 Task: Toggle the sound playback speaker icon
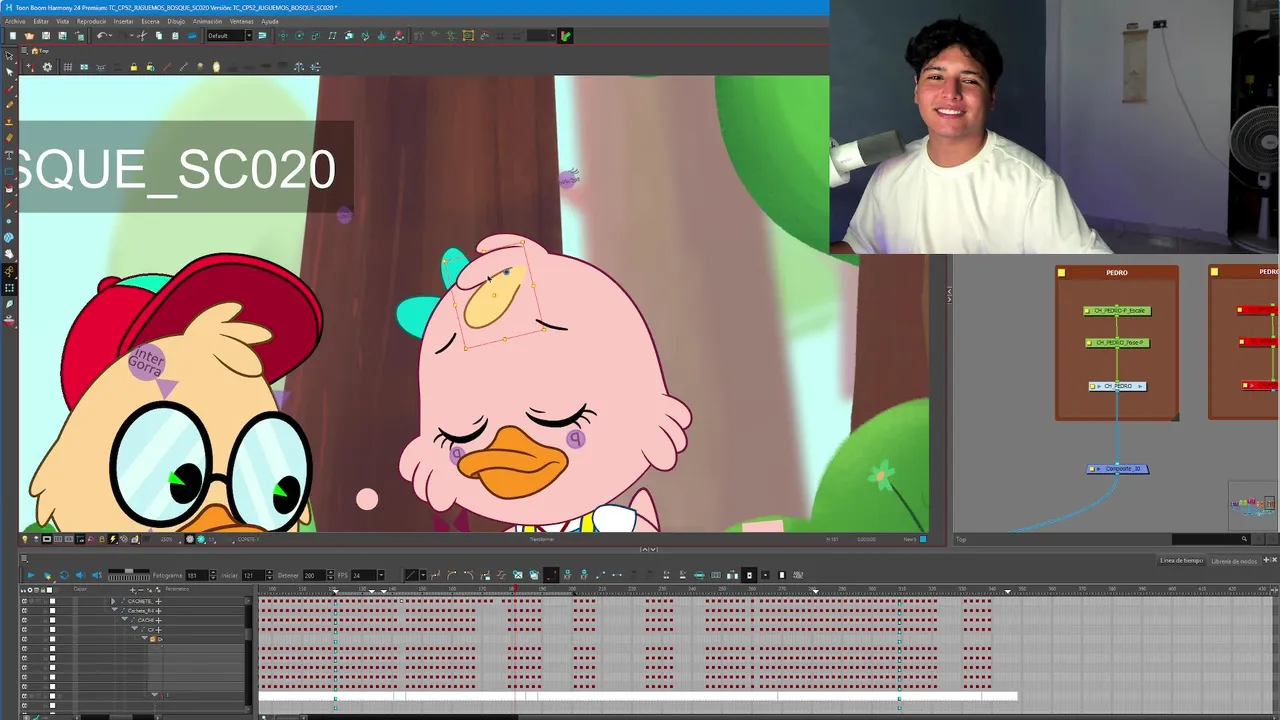(x=80, y=575)
